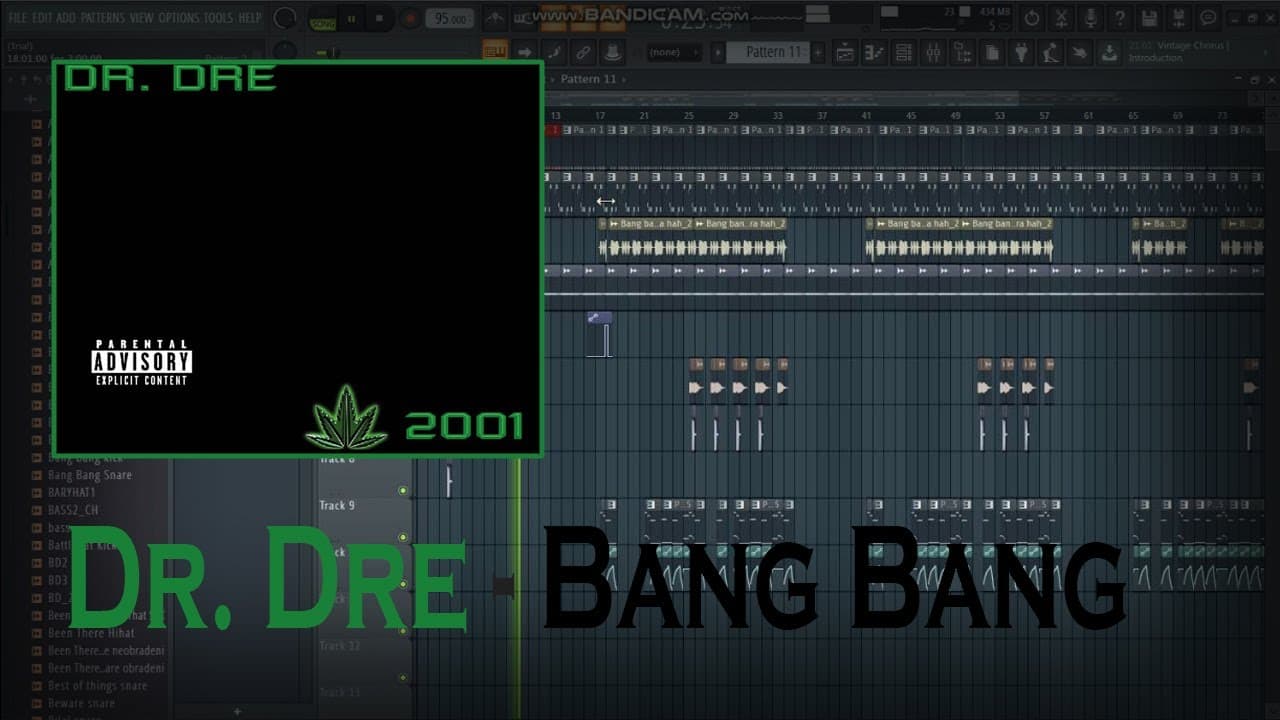
Task: Click the microphone one-click recording icon
Action: click(x=1091, y=18)
